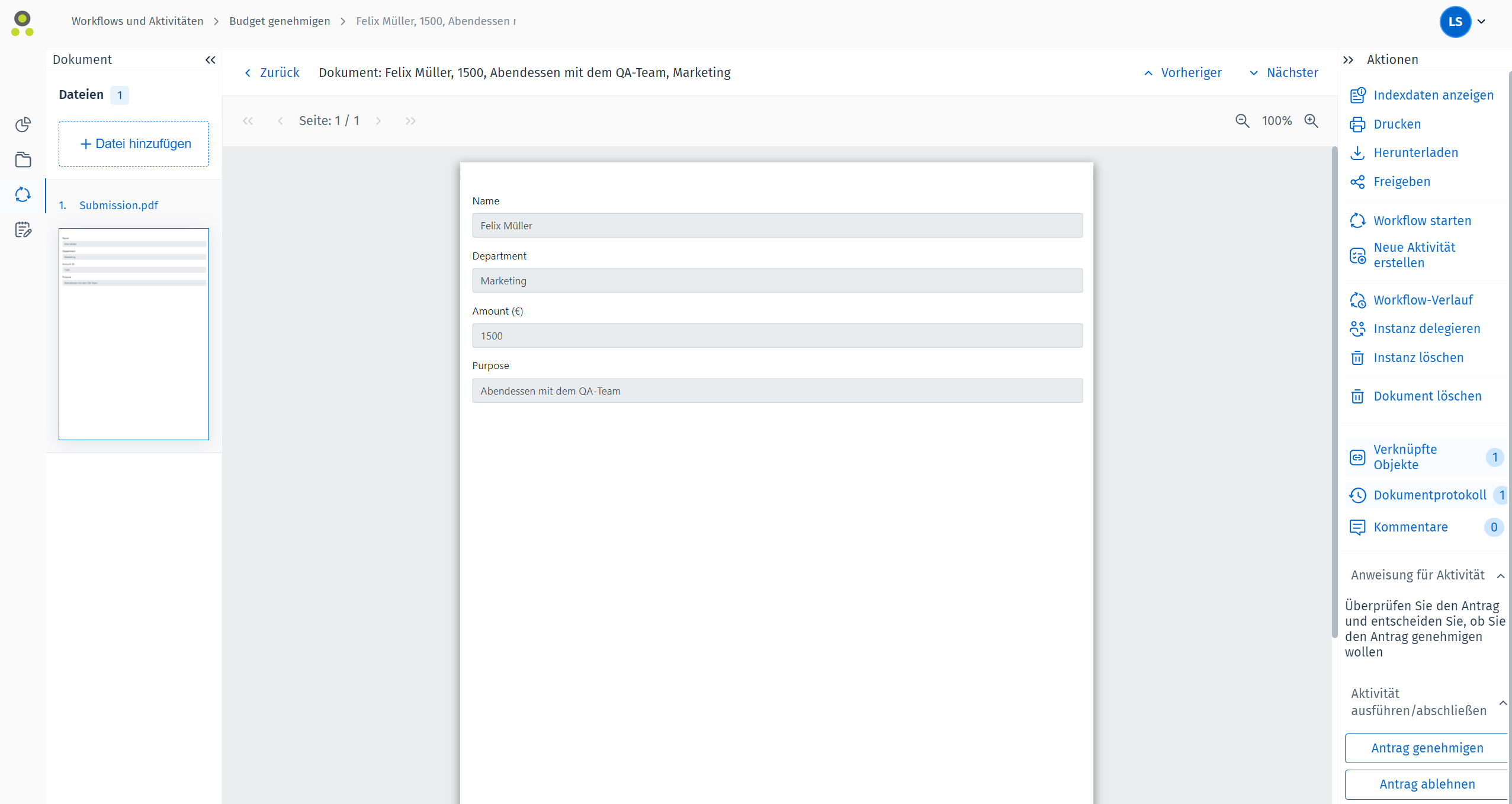Select the Submission.pdf page thumbnail
Image resolution: width=1512 pixels, height=804 pixels.
click(x=134, y=334)
